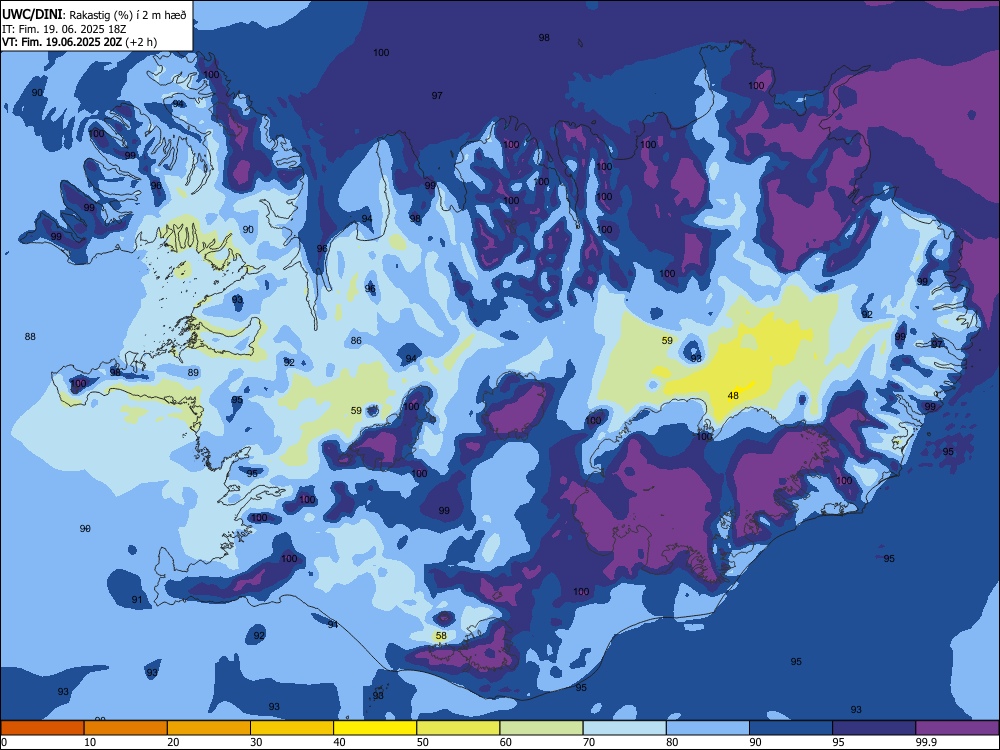Click the bright yellow 40–50 legend swatch
This screenshot has width=1000, height=750.
375,728
